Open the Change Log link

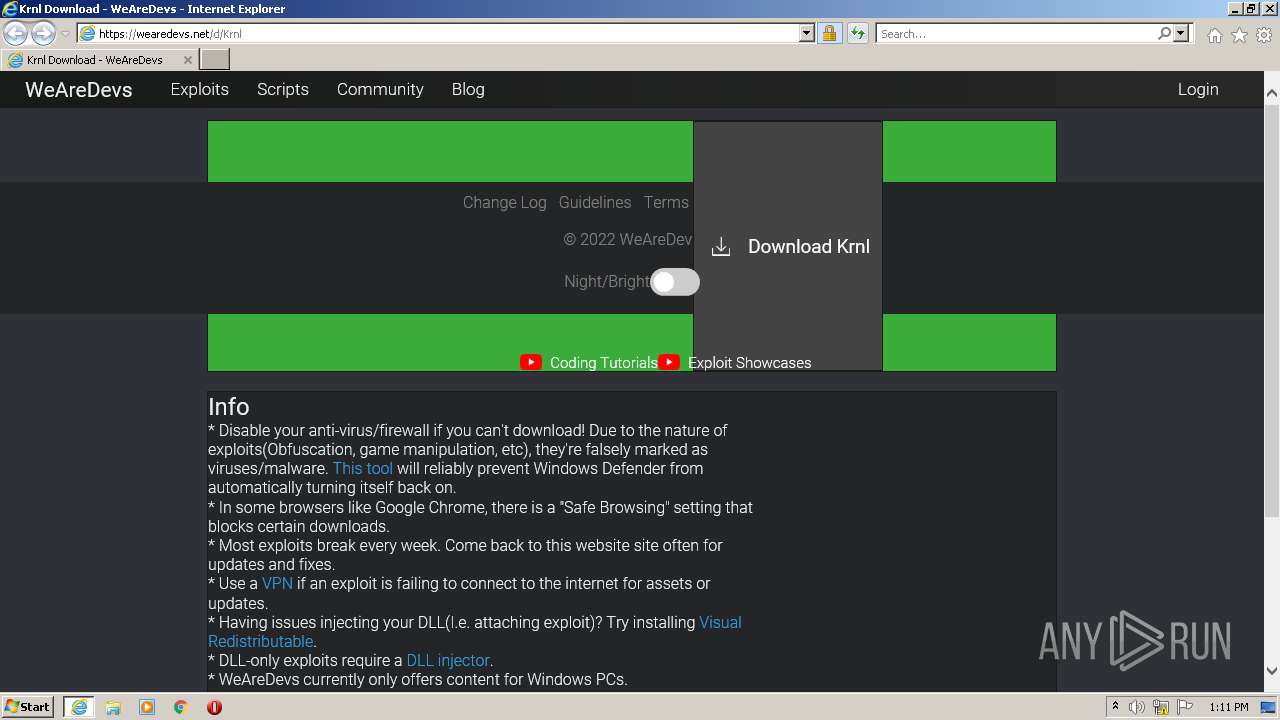click(505, 202)
